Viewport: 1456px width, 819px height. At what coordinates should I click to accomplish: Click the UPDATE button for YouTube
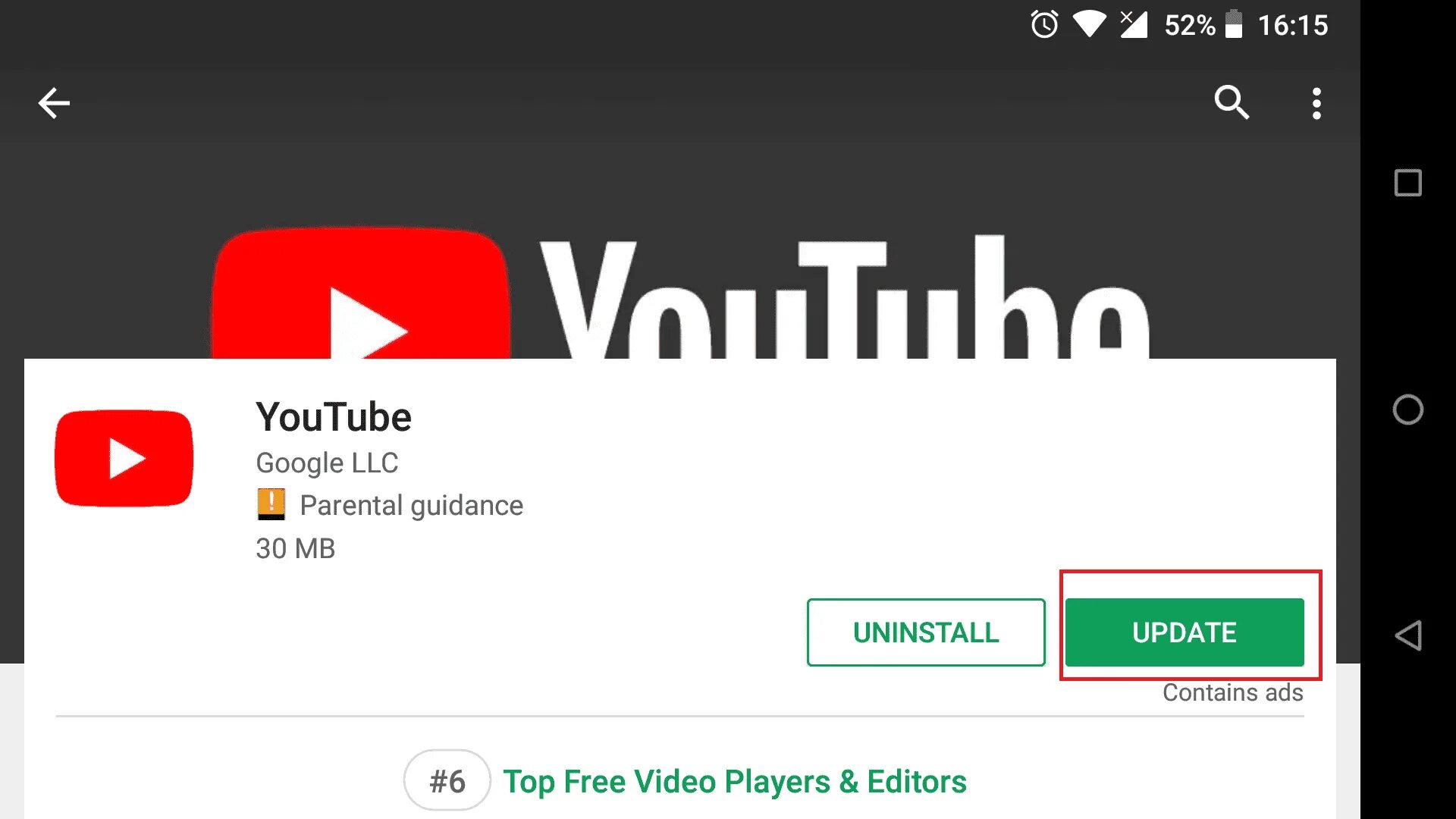pos(1184,632)
